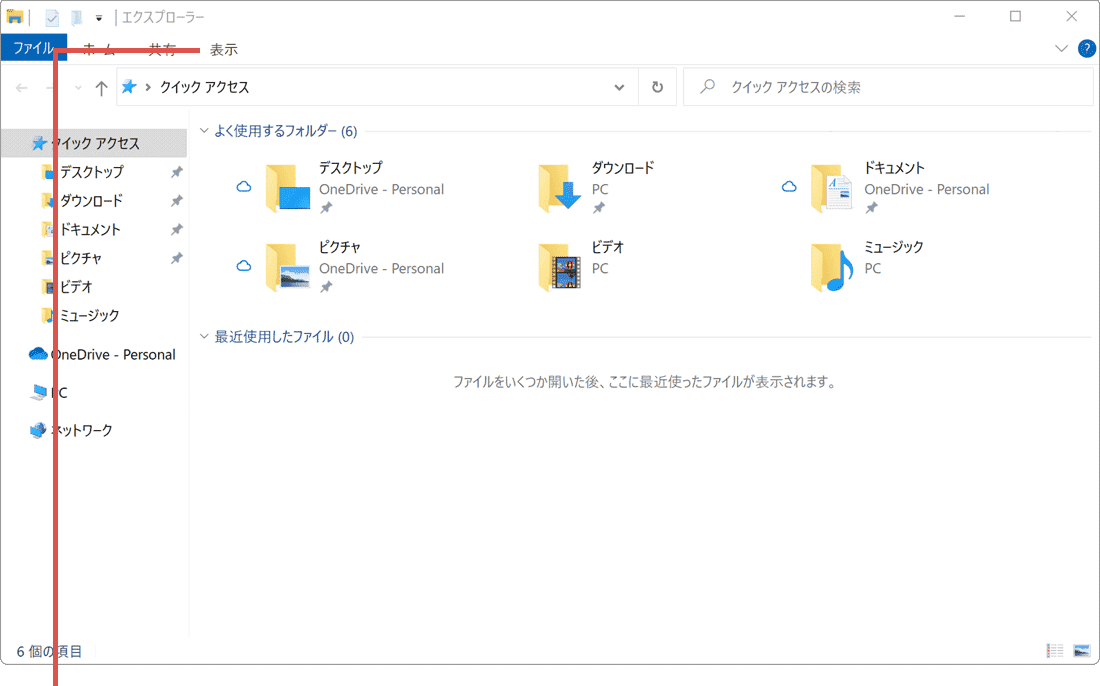Image resolution: width=1100 pixels, height=686 pixels.
Task: Click the refresh icon next to the address bar
Action: (x=657, y=87)
